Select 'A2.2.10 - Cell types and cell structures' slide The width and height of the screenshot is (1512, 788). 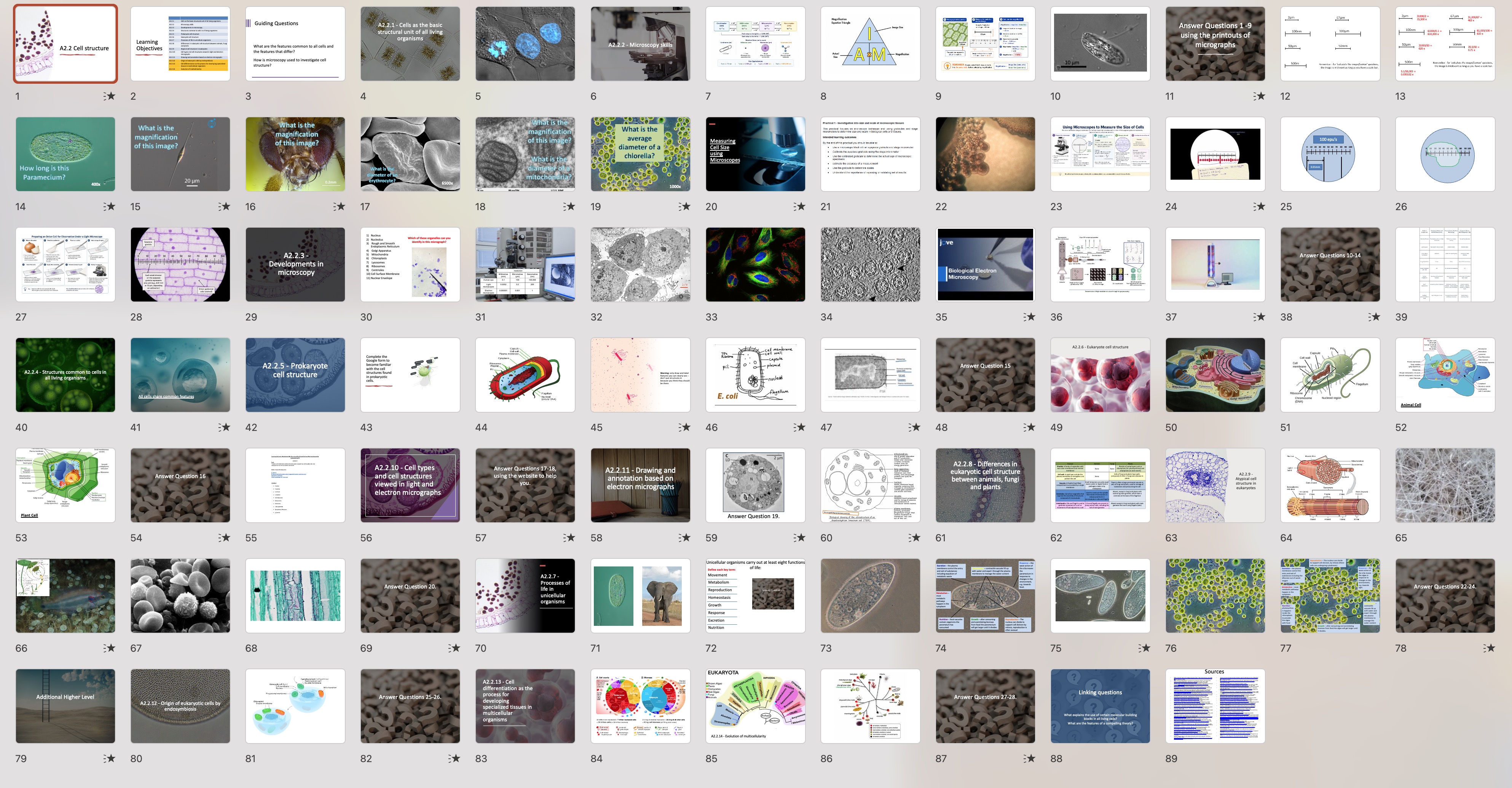[410, 486]
